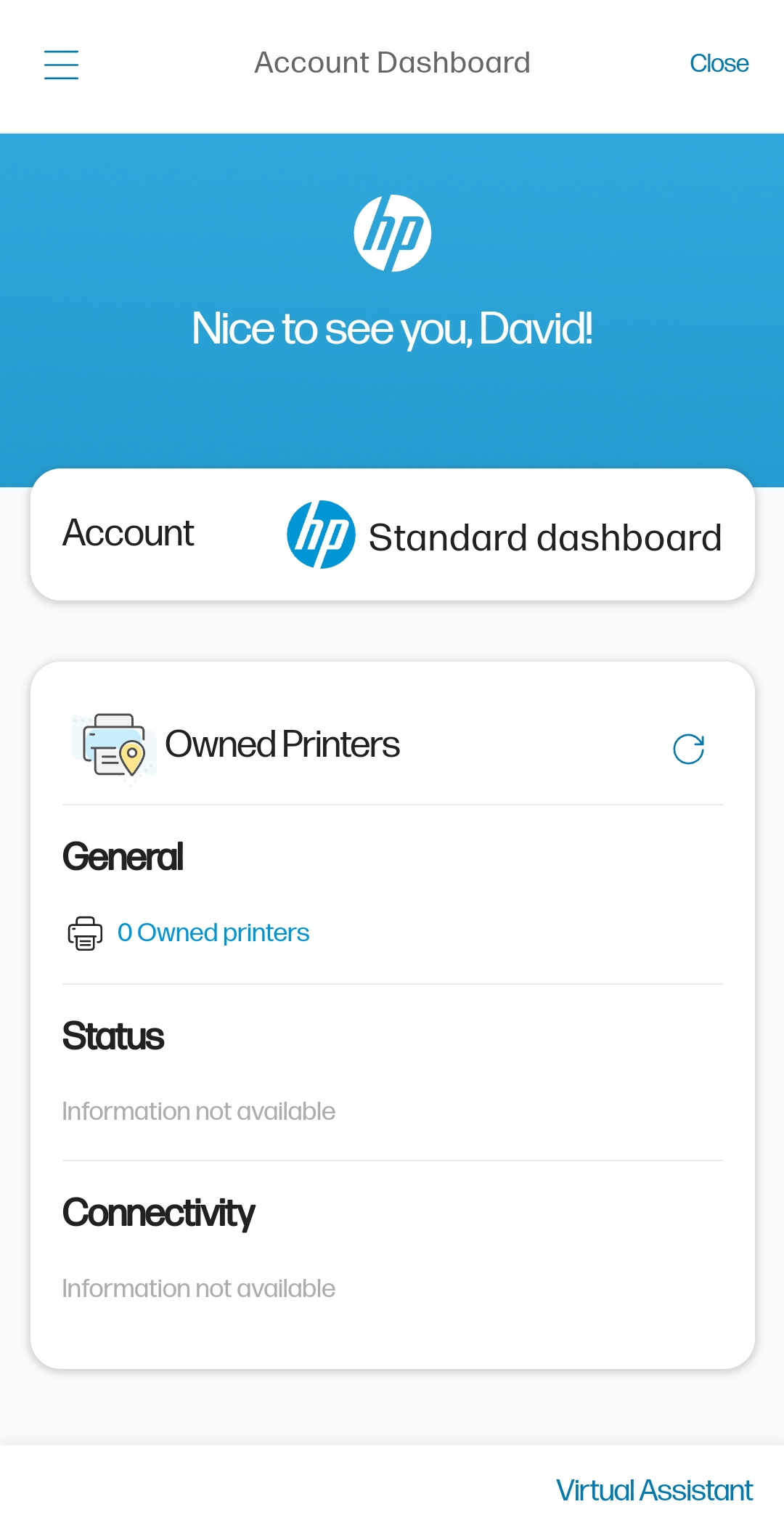Launch the Virtual Assistant
This screenshot has width=784, height=1536.
654,1490
